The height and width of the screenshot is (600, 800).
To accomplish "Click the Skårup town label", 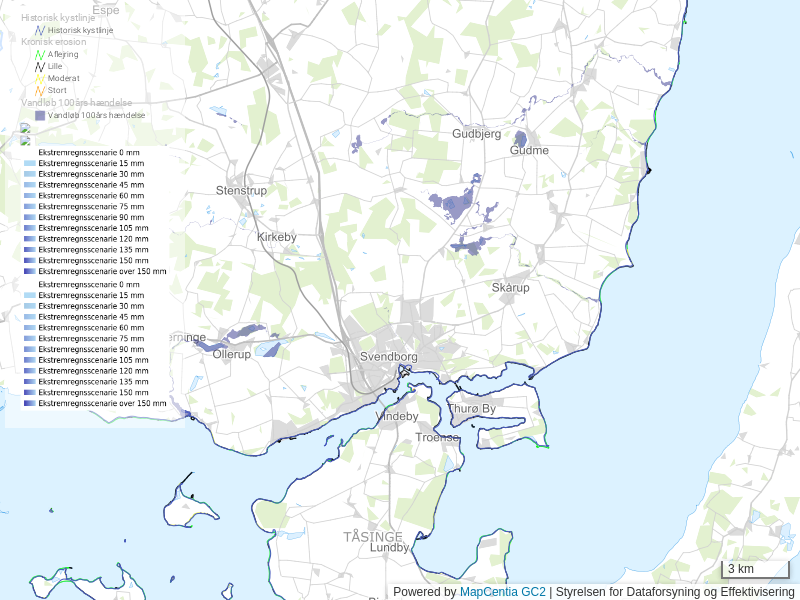I will pyautogui.click(x=510, y=287).
